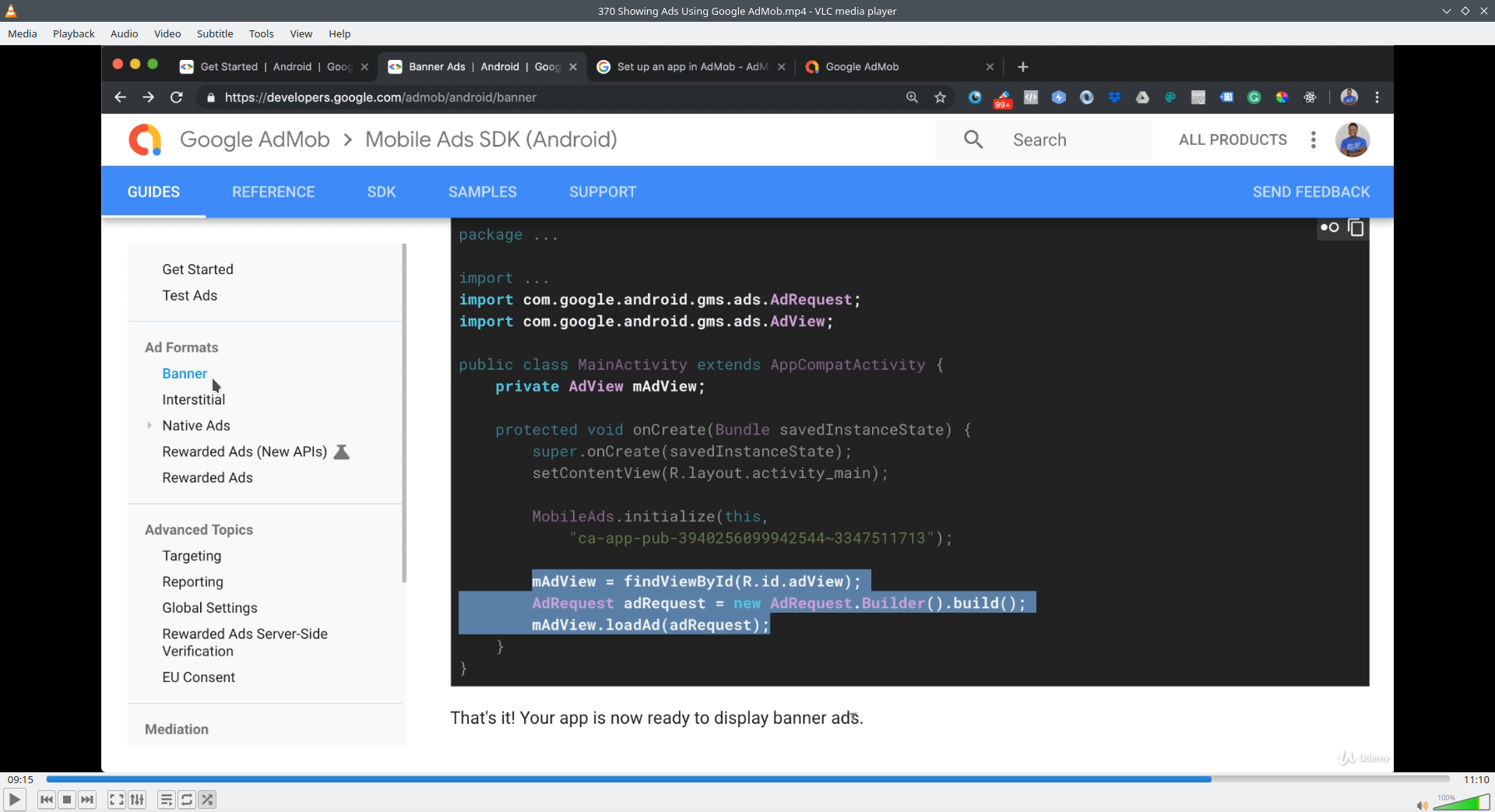Open a new browser tab
Image resolution: width=1495 pixels, height=812 pixels.
1023,67
